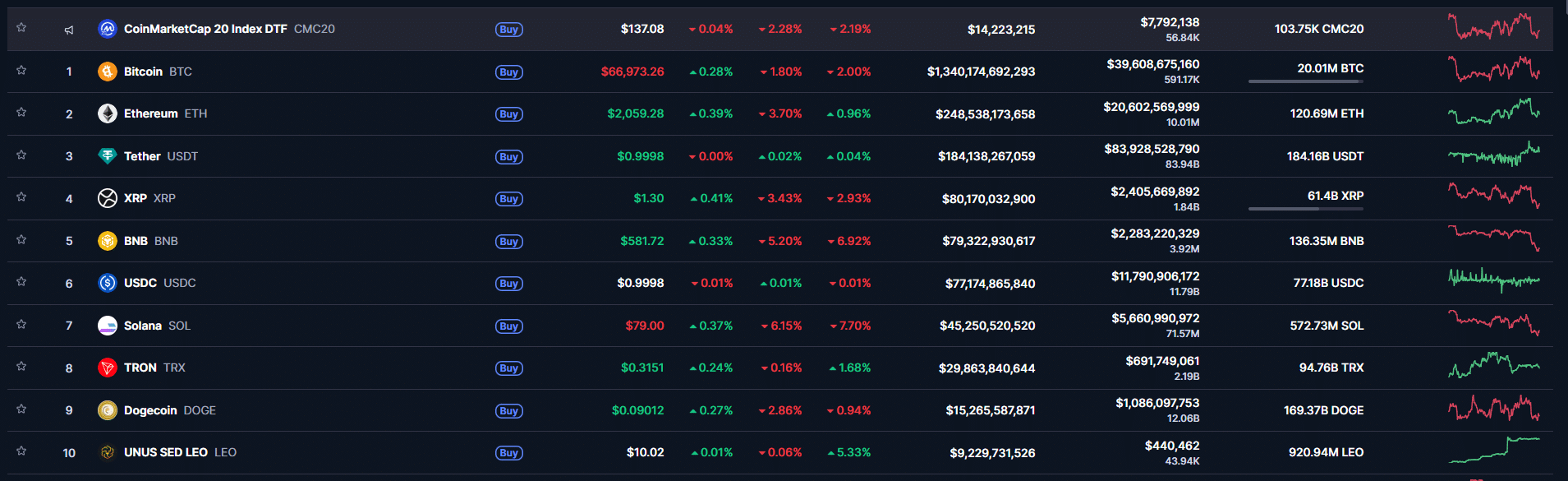Screen dimensions: 1568x481
Task: Click the Bitcoin coin logo icon
Action: coord(107,72)
